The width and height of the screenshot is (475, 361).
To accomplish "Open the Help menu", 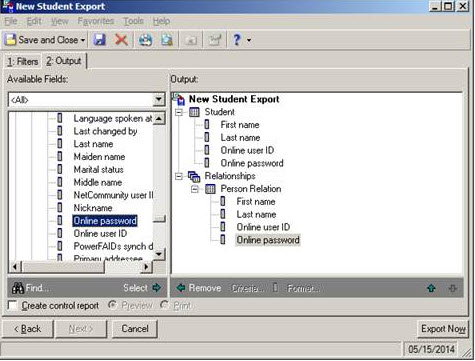I will coord(161,21).
